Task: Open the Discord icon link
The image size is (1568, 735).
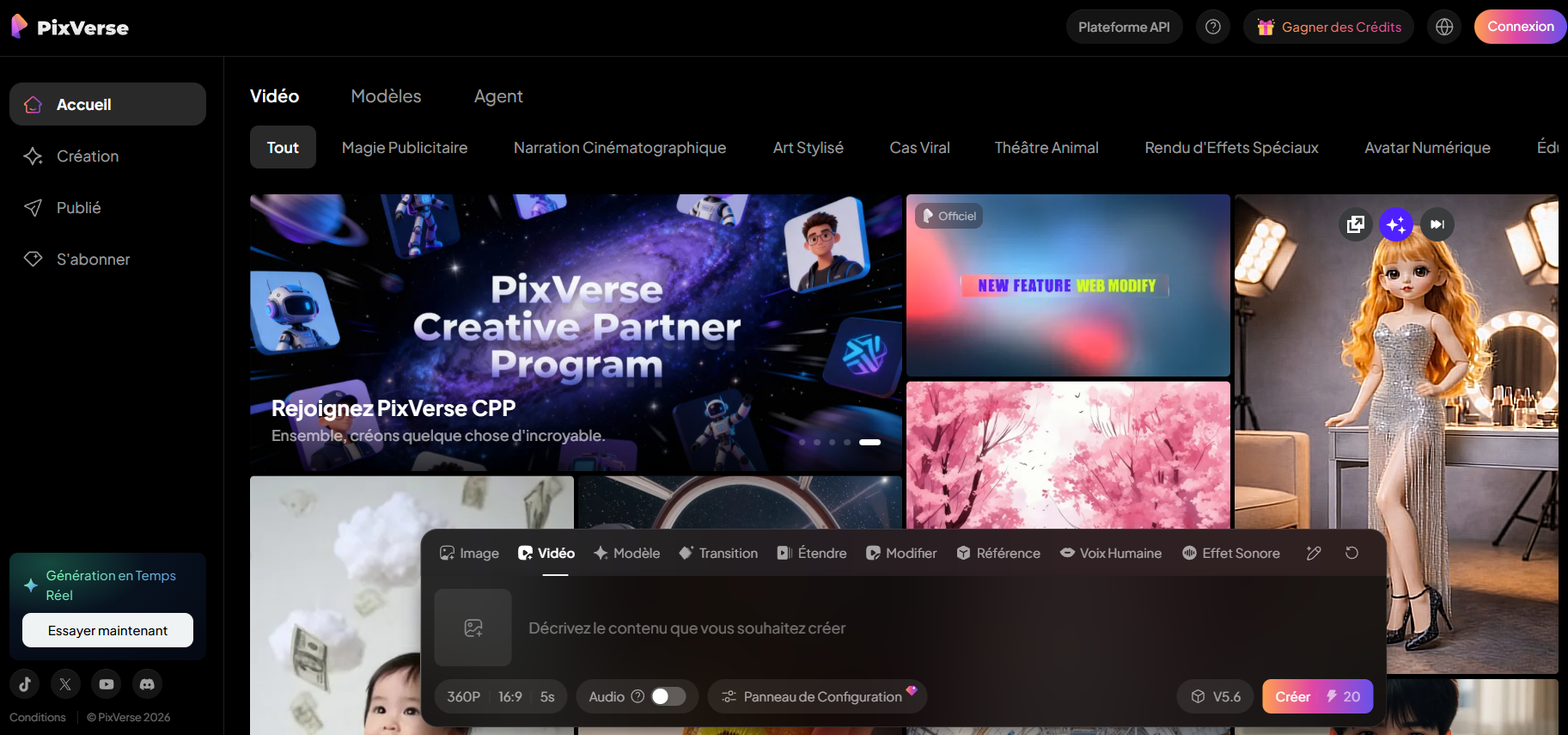Action: tap(147, 684)
